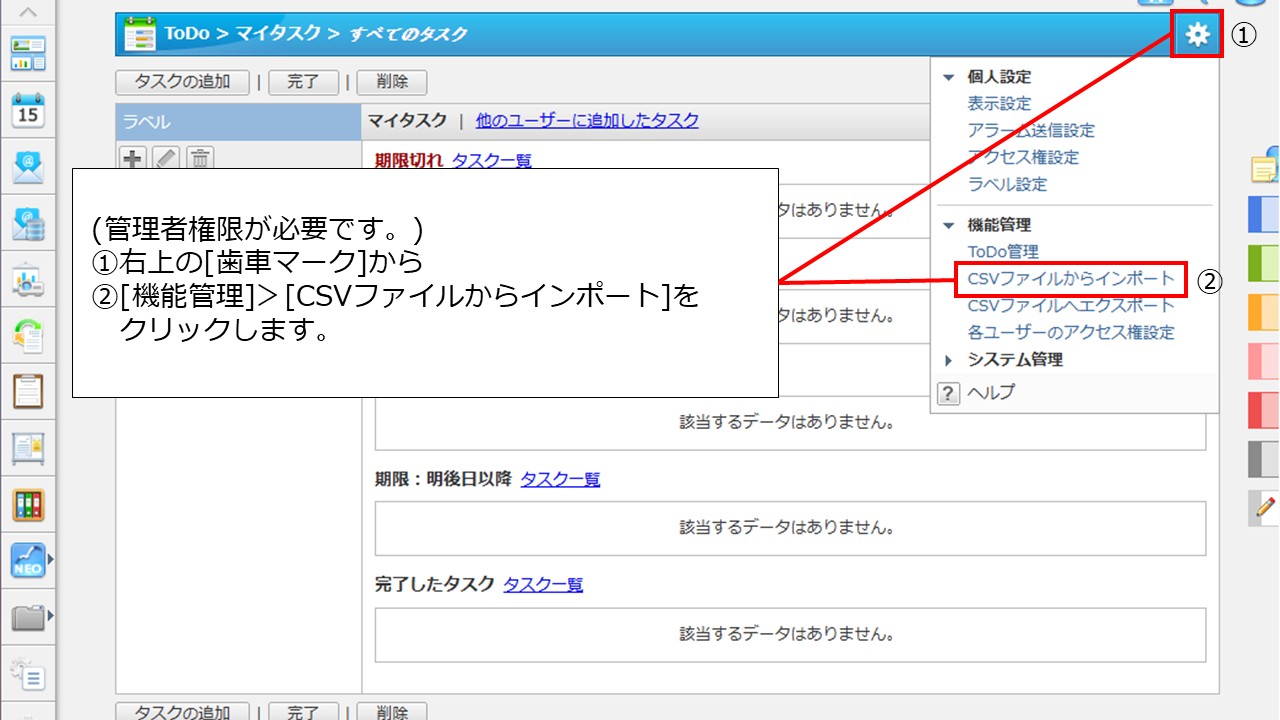The height and width of the screenshot is (720, 1280).
Task: Click the top タスクの追加 button
Action: coord(182,82)
